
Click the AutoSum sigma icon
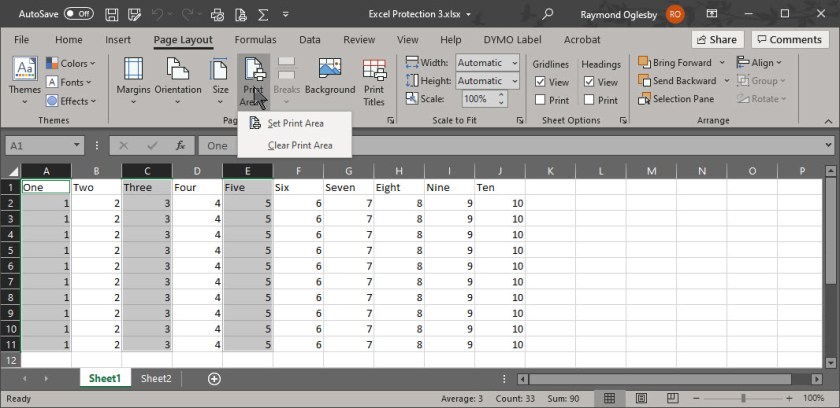(x=263, y=14)
